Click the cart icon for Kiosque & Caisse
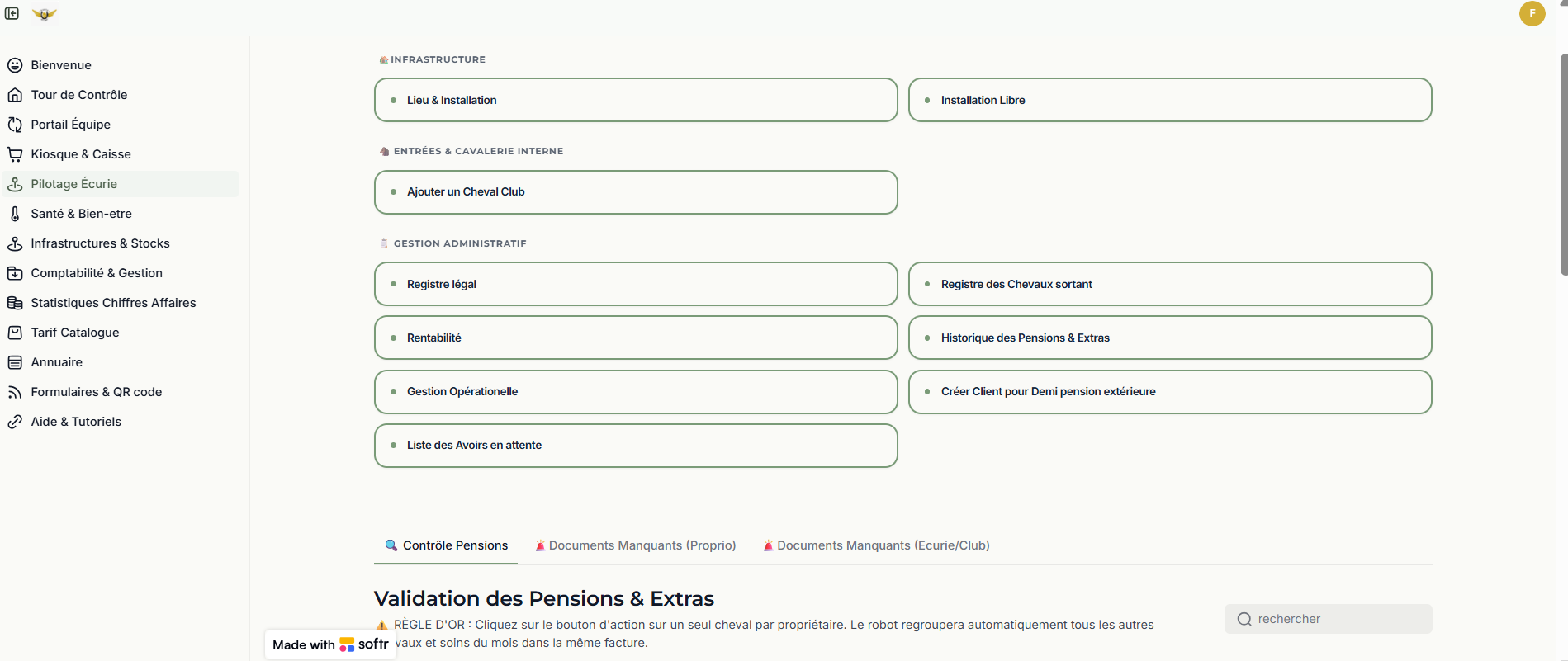The image size is (1568, 661). pos(15,154)
